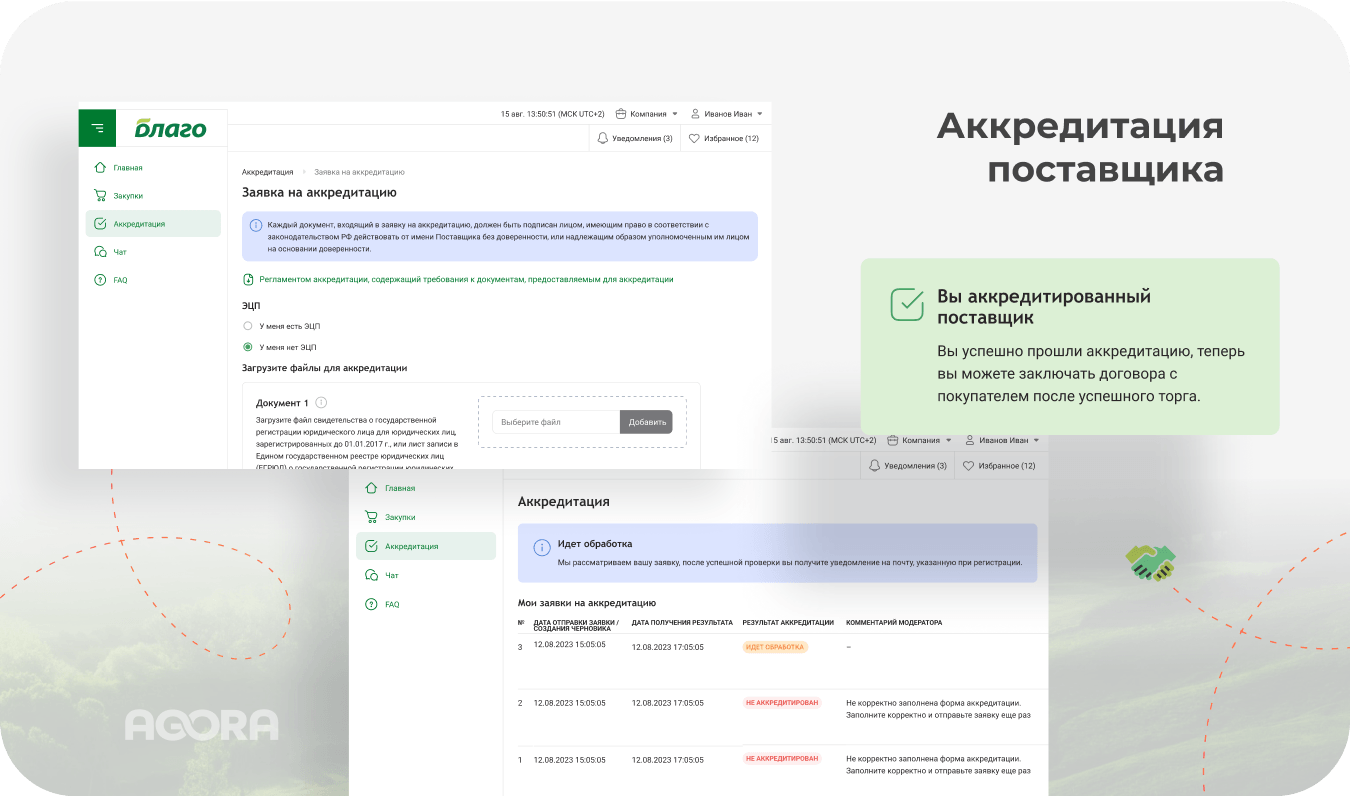Click the Благо logo
The image size is (1351, 796).
(170, 128)
